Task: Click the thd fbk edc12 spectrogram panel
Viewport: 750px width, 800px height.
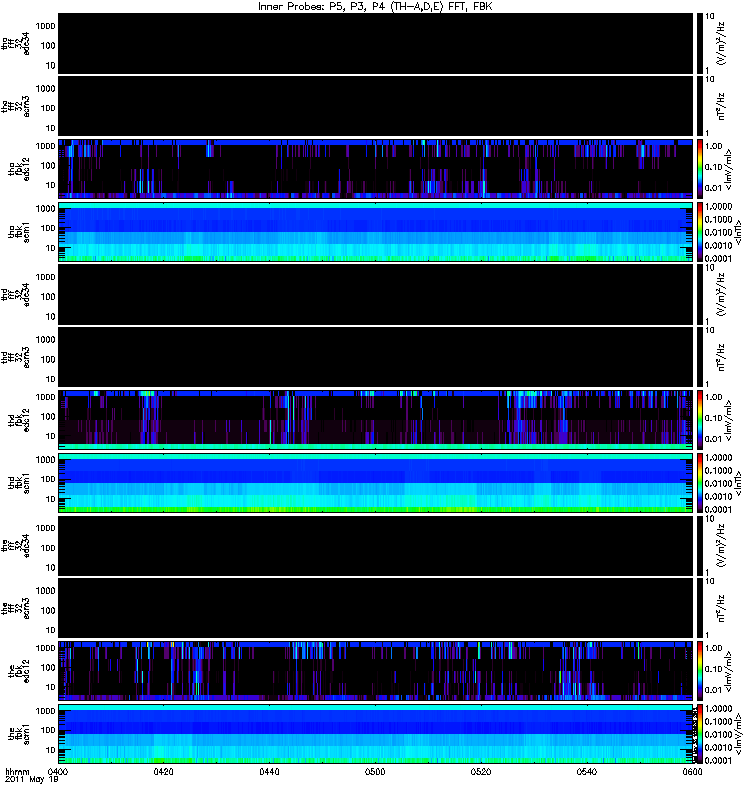Action: [375, 420]
